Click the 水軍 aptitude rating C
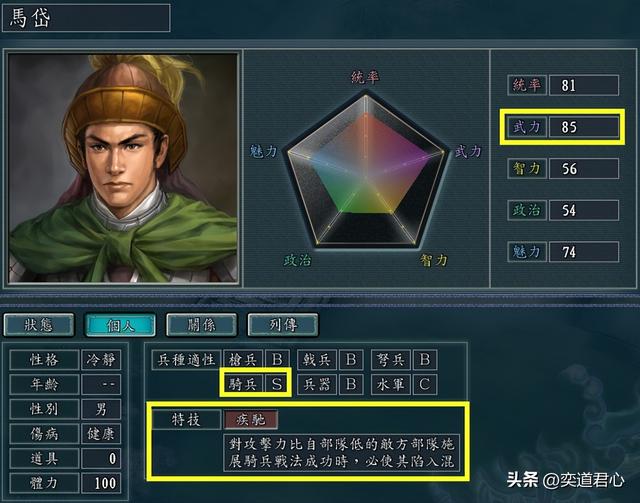 424,384
